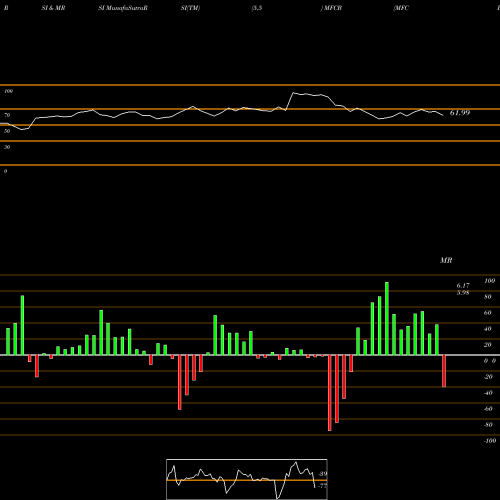This screenshot has width=500, height=500.
Task: Click the '-60' axis label of the MR chart
Action: (488, 409)
